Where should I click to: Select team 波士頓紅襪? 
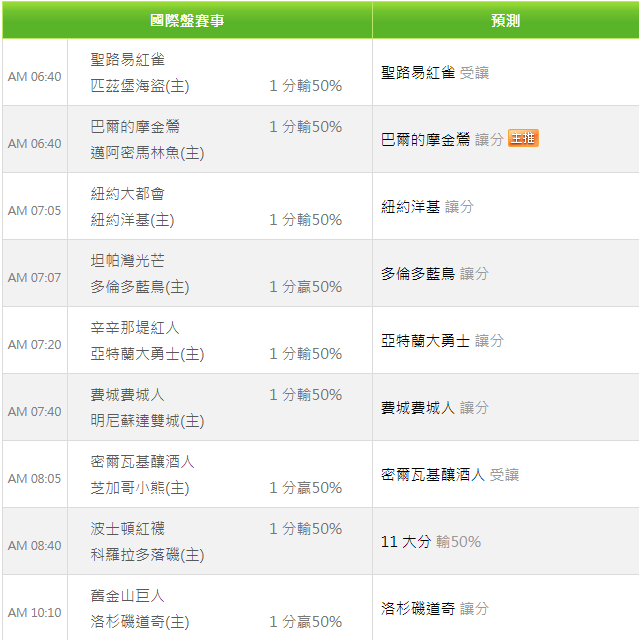[128, 529]
